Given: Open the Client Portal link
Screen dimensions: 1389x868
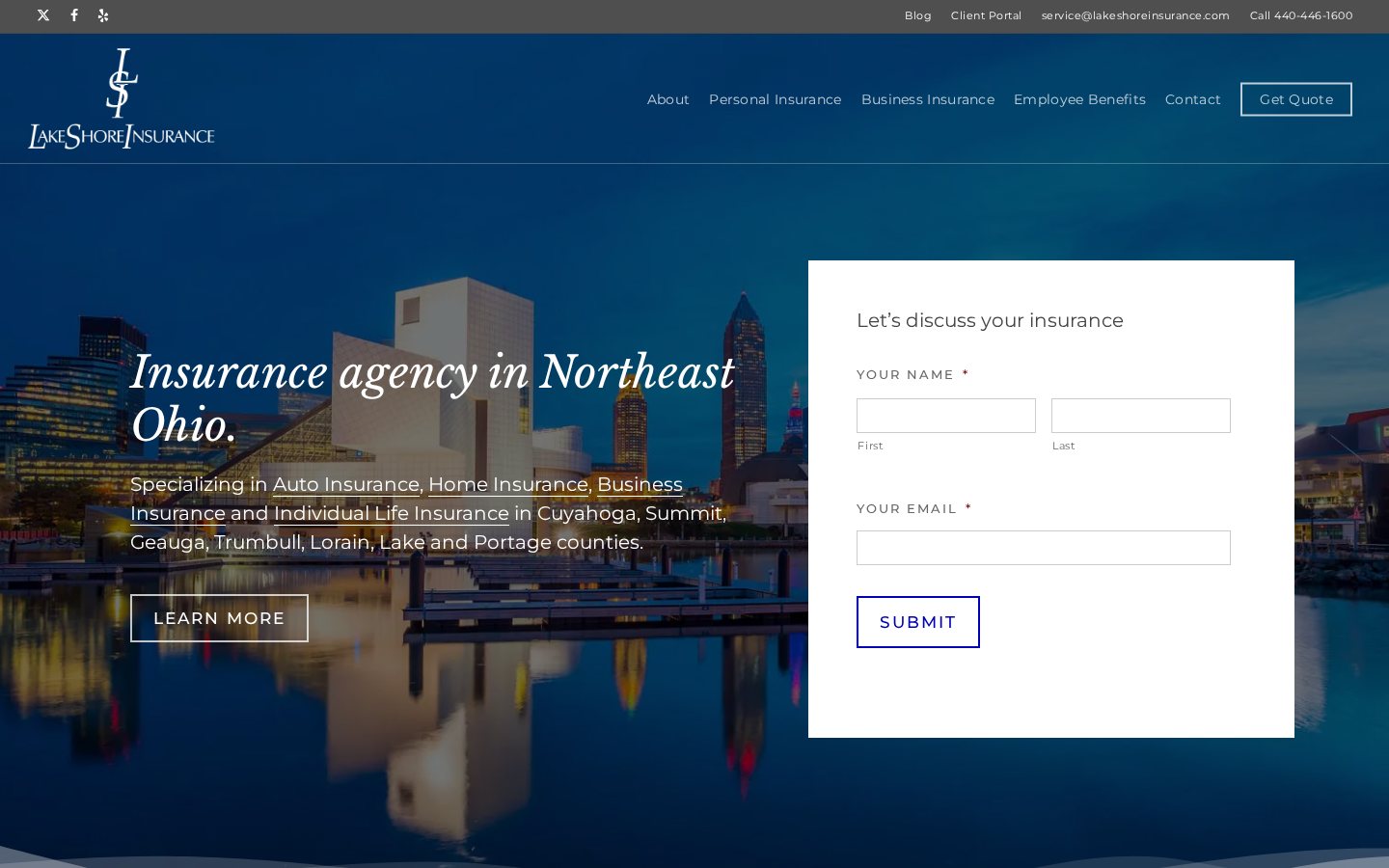Looking at the screenshot, I should [x=986, y=15].
